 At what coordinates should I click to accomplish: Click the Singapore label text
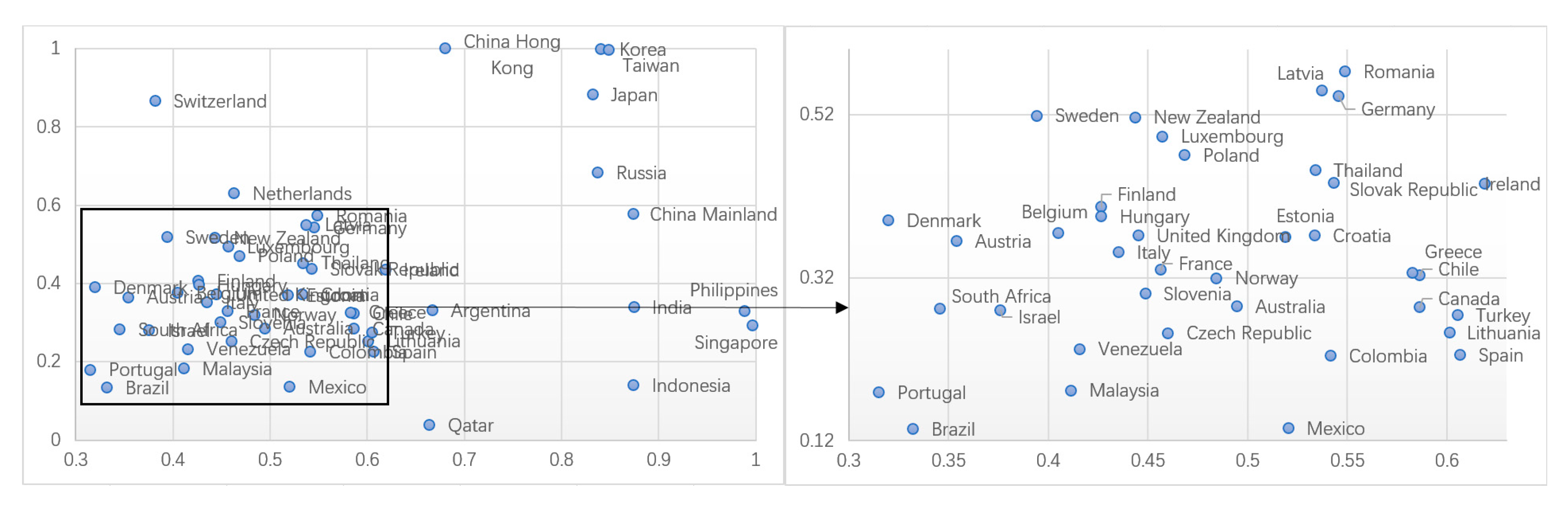735,342
